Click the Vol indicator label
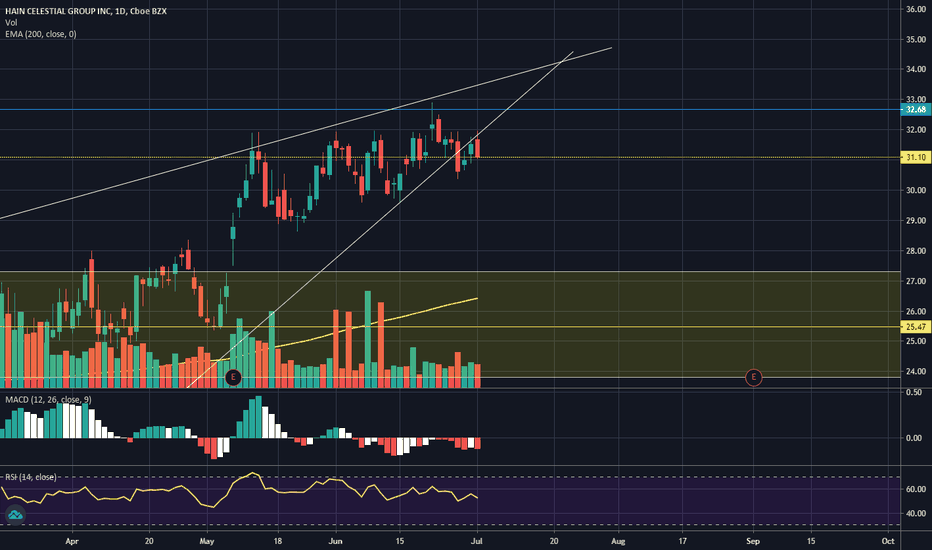Viewport: 932px width, 550px height. click(x=11, y=23)
